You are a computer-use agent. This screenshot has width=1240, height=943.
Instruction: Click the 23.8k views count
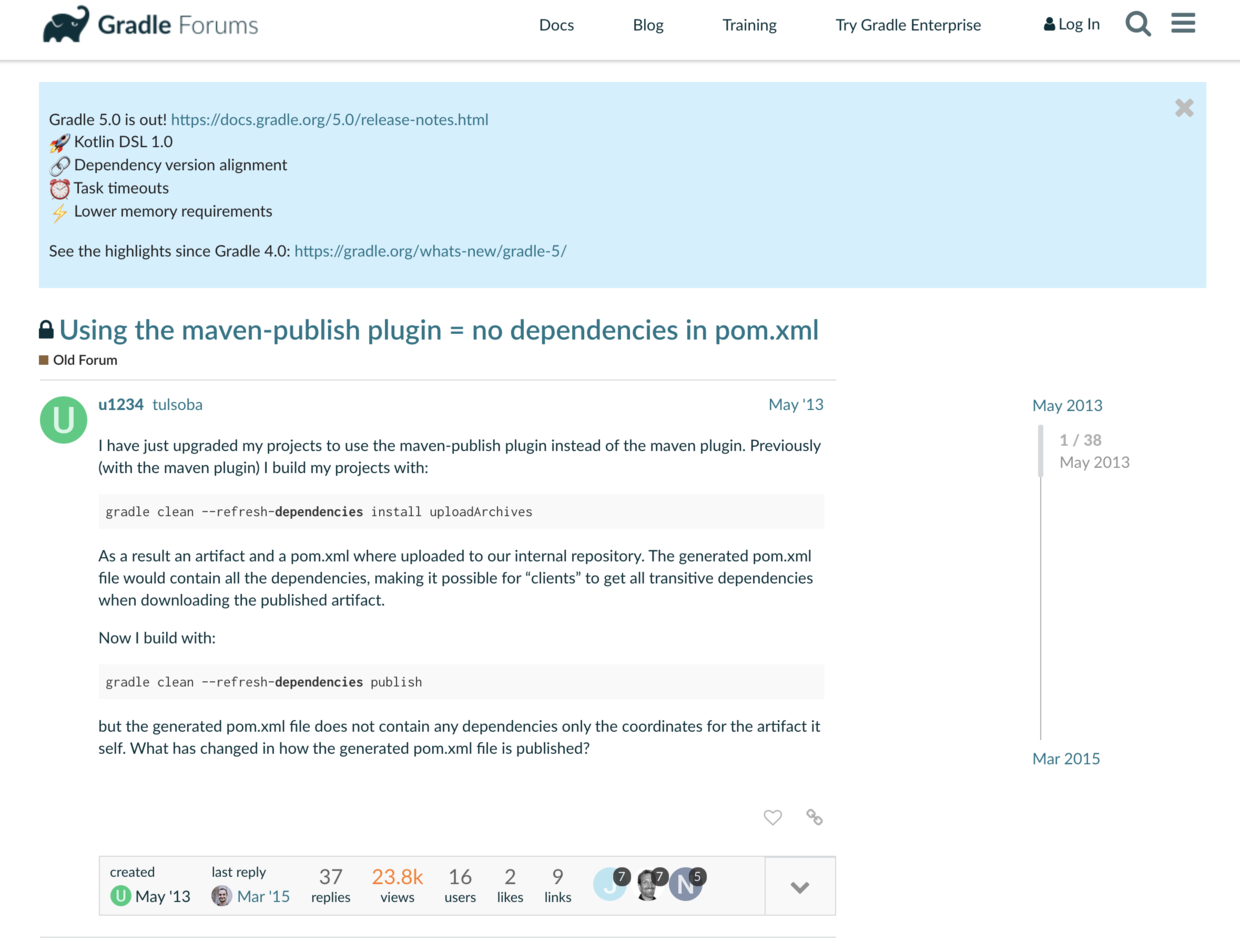(397, 886)
